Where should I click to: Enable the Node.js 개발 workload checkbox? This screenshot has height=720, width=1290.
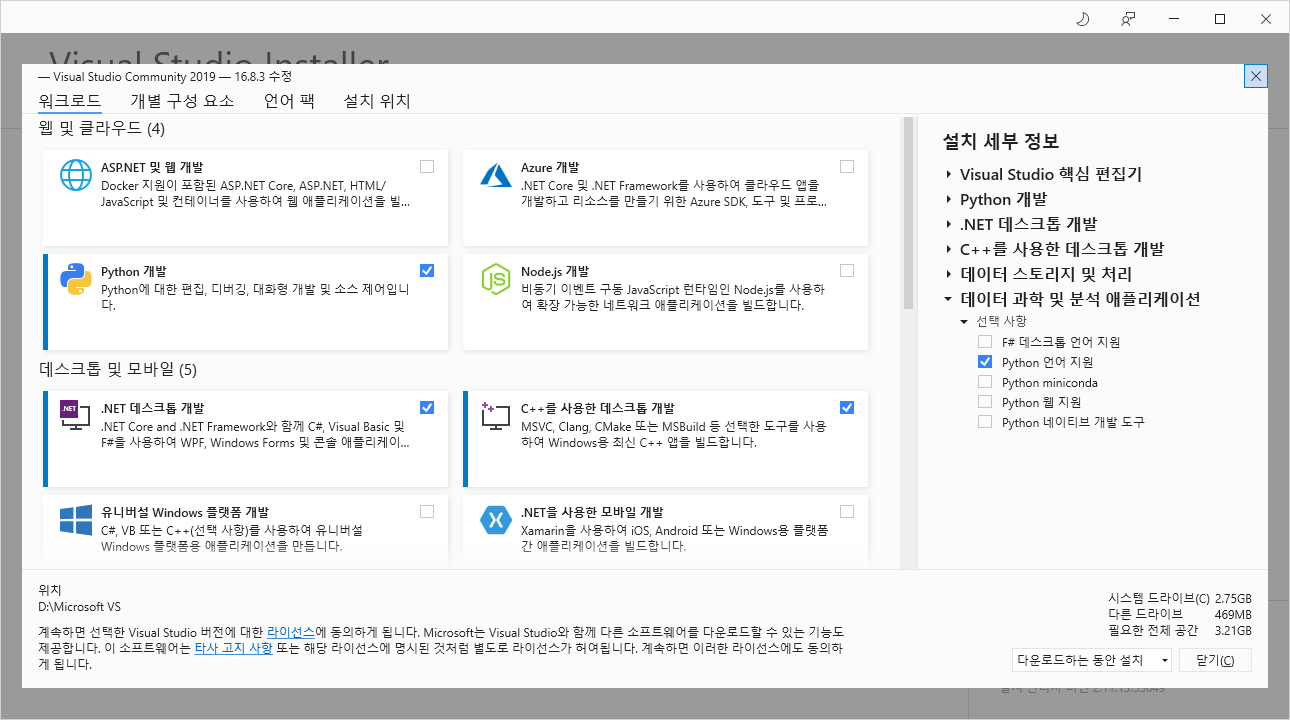[x=847, y=271]
